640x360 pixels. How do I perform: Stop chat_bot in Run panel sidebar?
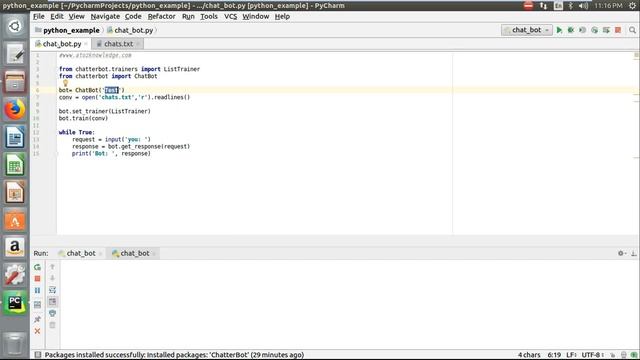(37, 279)
